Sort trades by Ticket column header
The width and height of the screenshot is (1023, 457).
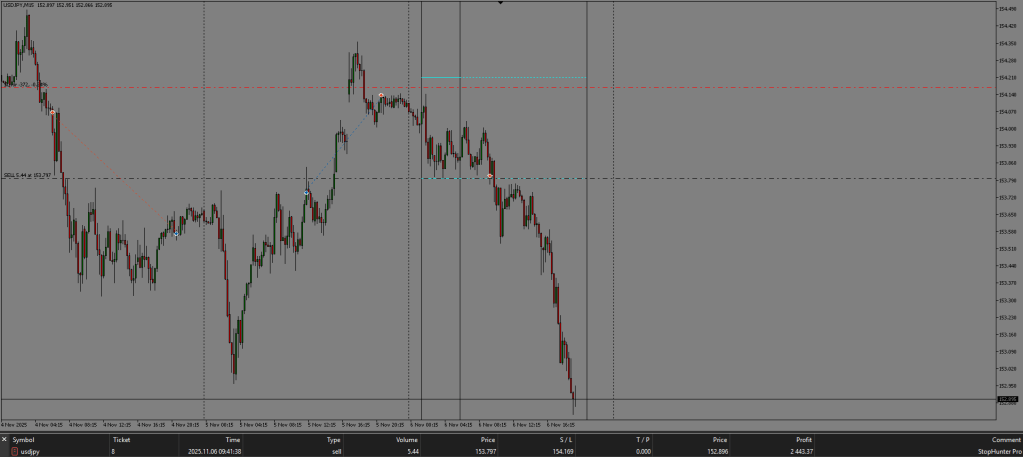(x=121, y=440)
